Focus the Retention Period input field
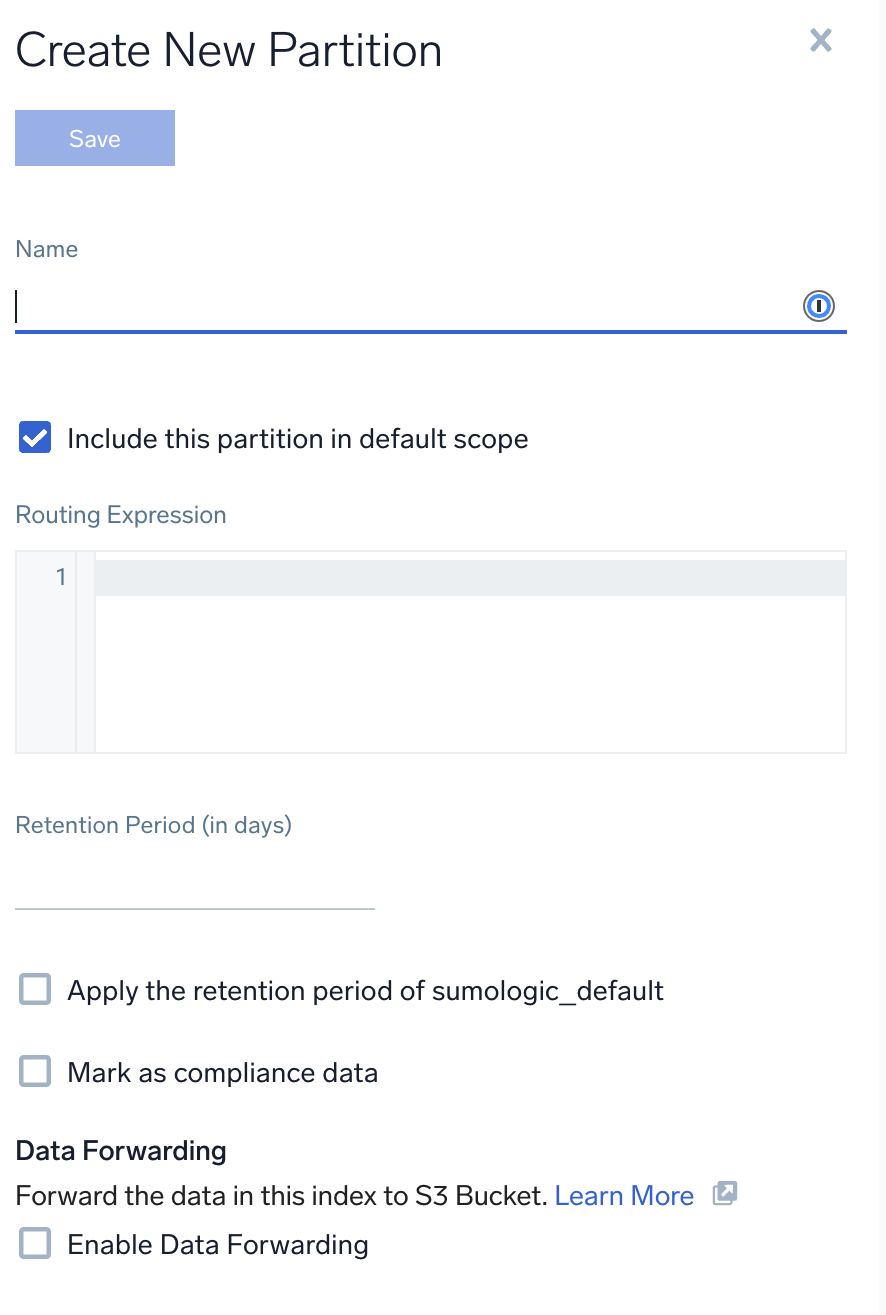 (195, 886)
